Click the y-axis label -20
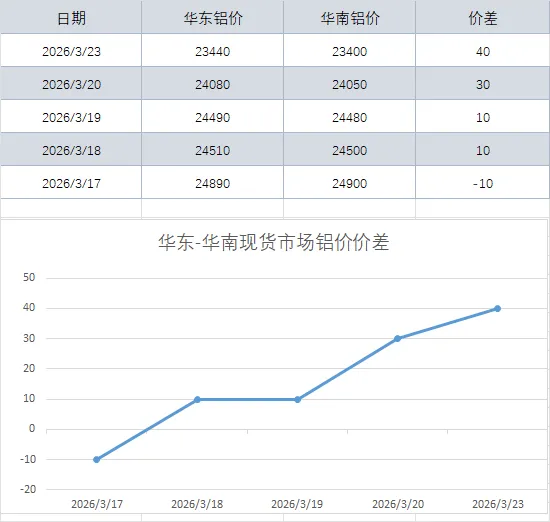550x522 pixels. click(x=28, y=489)
